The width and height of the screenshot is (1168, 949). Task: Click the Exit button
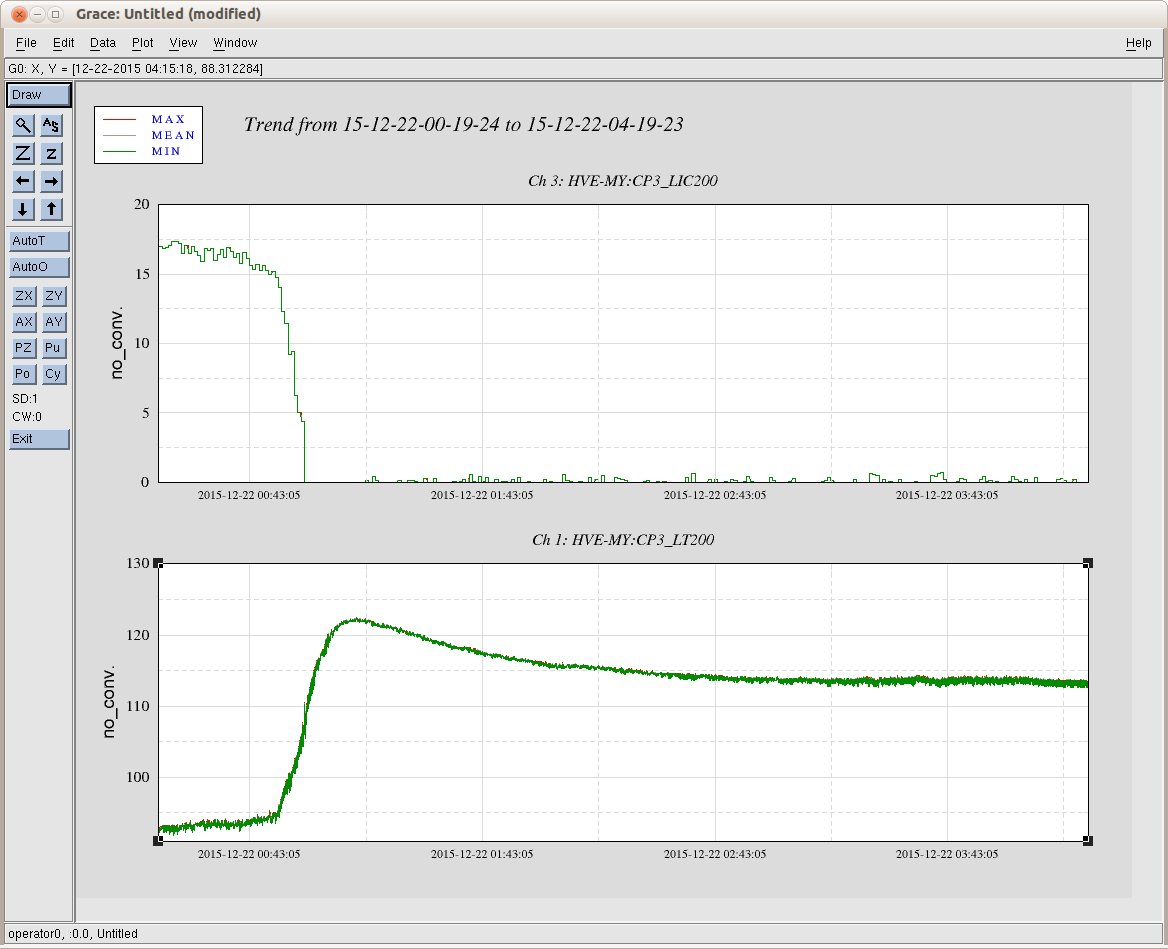click(39, 439)
